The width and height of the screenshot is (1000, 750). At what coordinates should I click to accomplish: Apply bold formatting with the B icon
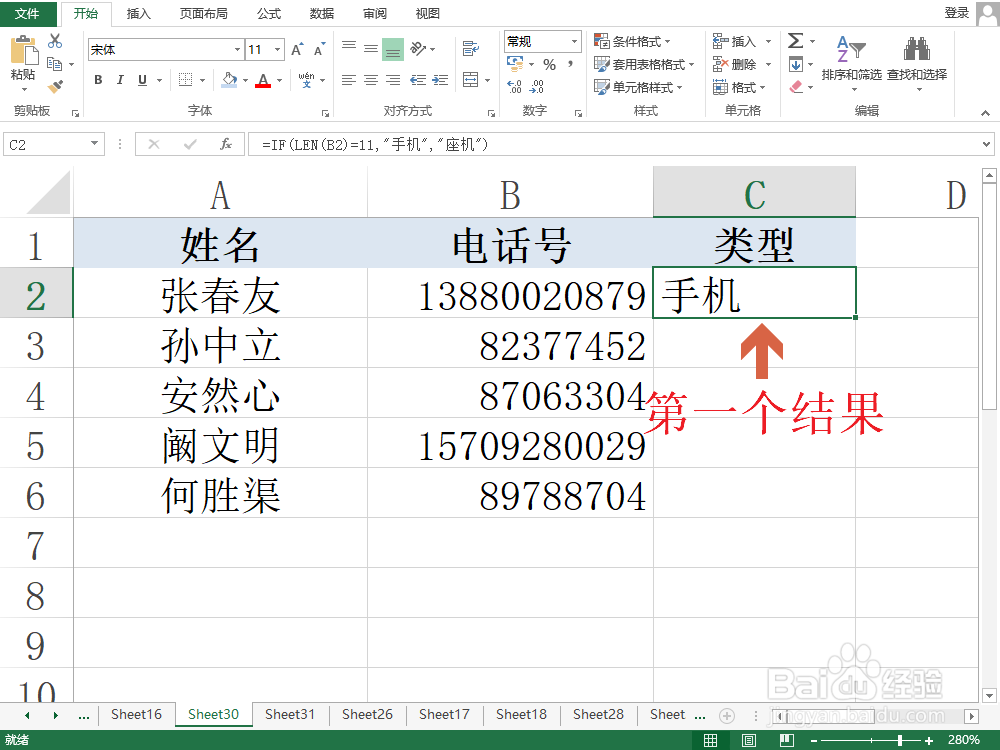click(97, 80)
